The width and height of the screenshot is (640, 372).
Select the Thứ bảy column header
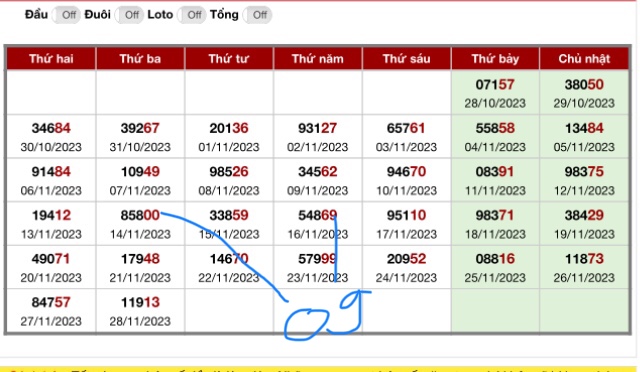[x=495, y=59]
